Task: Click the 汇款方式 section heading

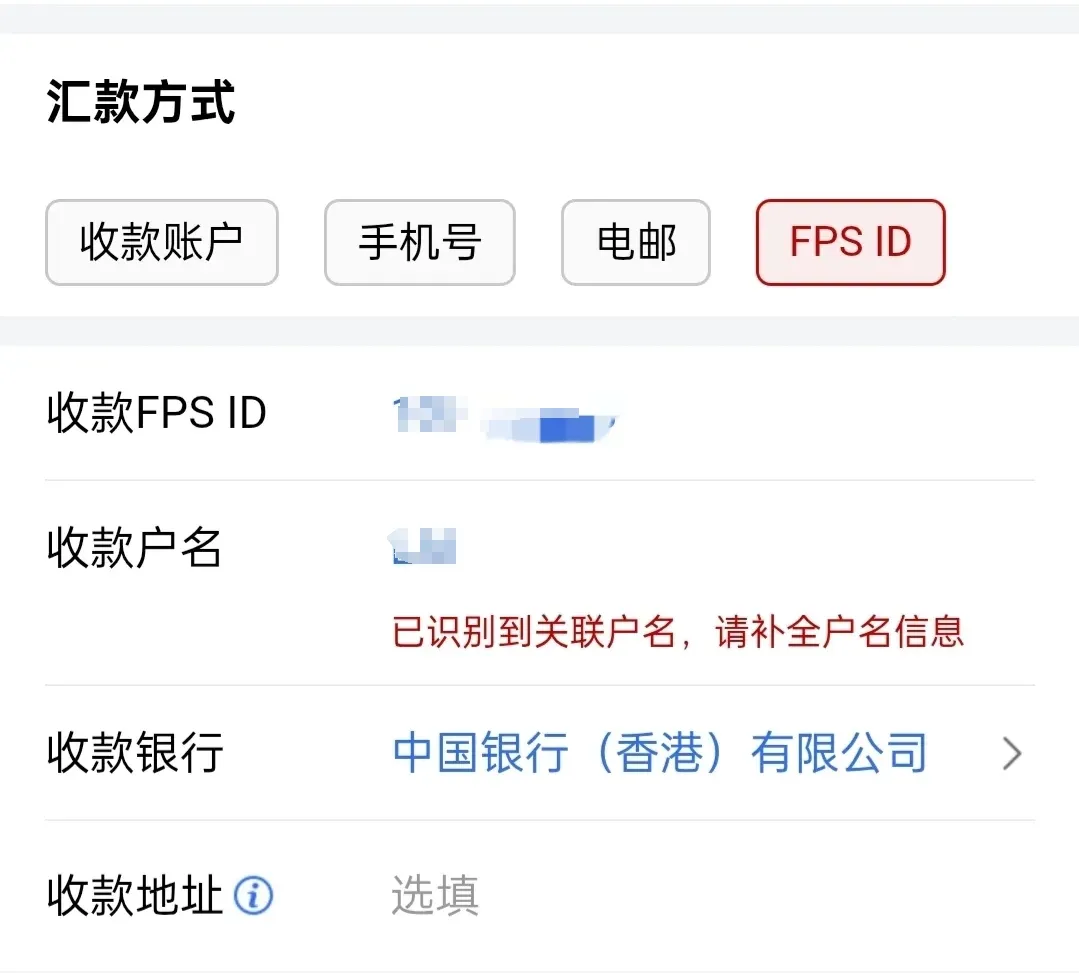Action: (141, 103)
